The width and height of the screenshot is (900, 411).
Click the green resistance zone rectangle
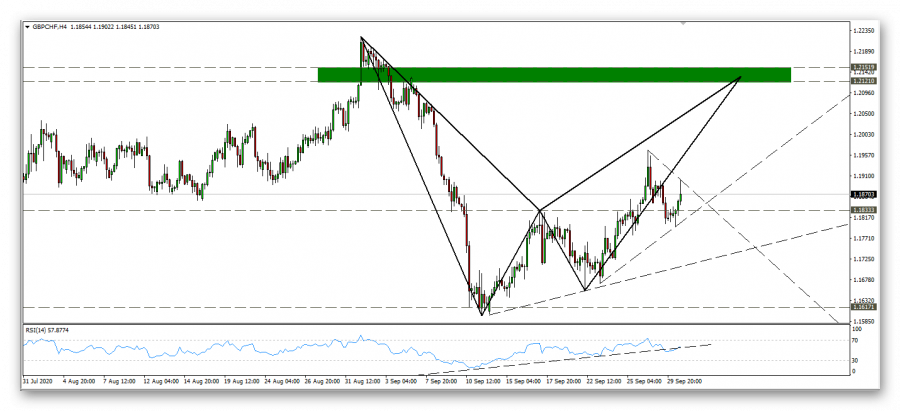[x=553, y=74]
